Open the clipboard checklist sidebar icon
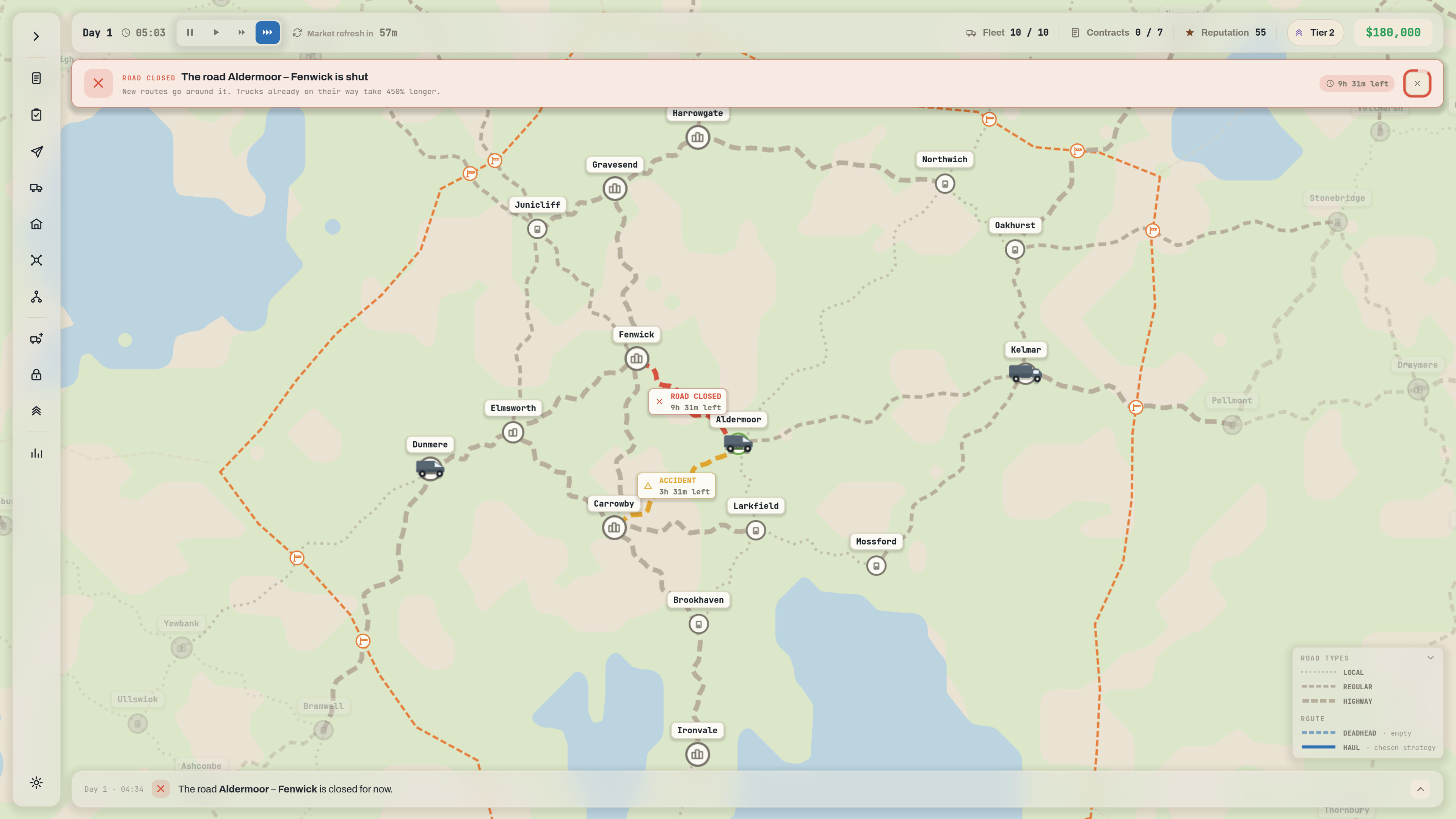The image size is (1456, 819). [36, 115]
